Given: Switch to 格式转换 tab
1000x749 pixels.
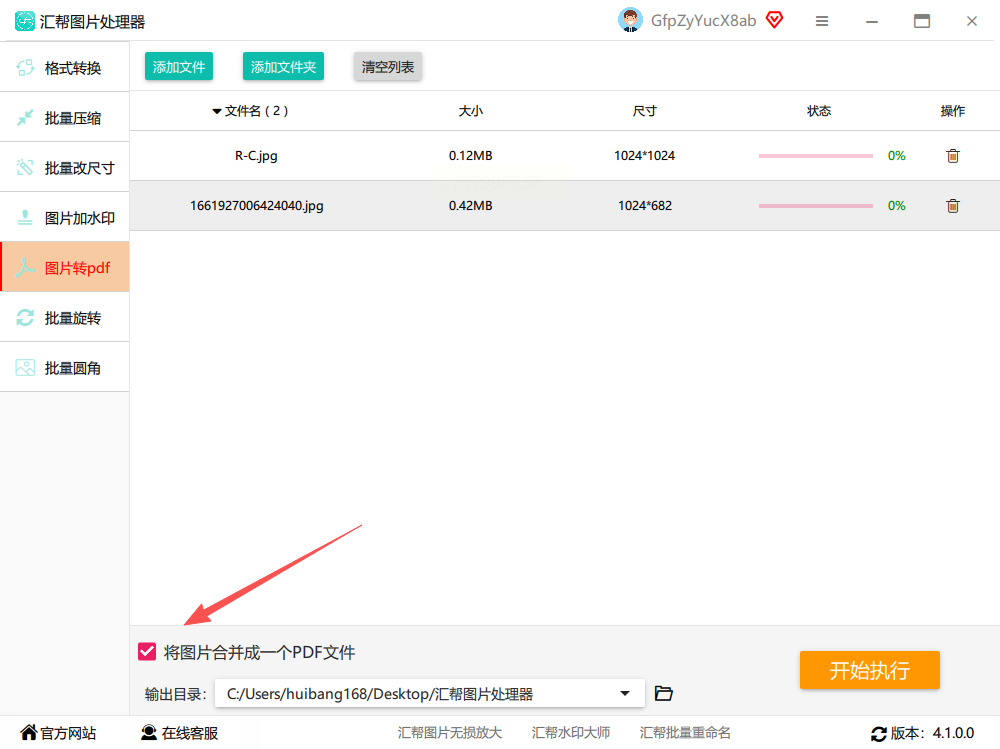Looking at the screenshot, I should [64, 67].
